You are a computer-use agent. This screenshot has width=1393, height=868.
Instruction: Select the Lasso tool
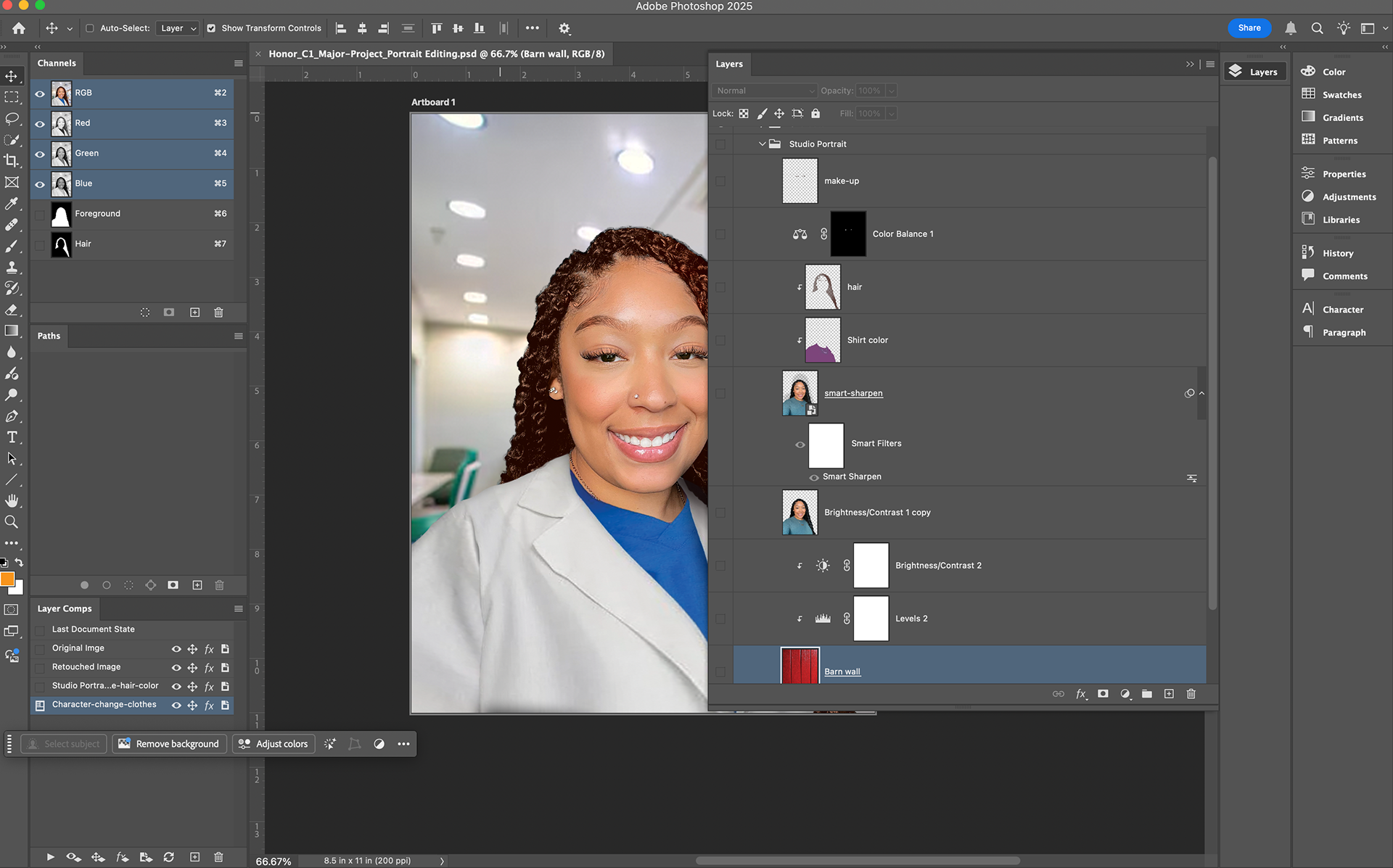(x=12, y=118)
